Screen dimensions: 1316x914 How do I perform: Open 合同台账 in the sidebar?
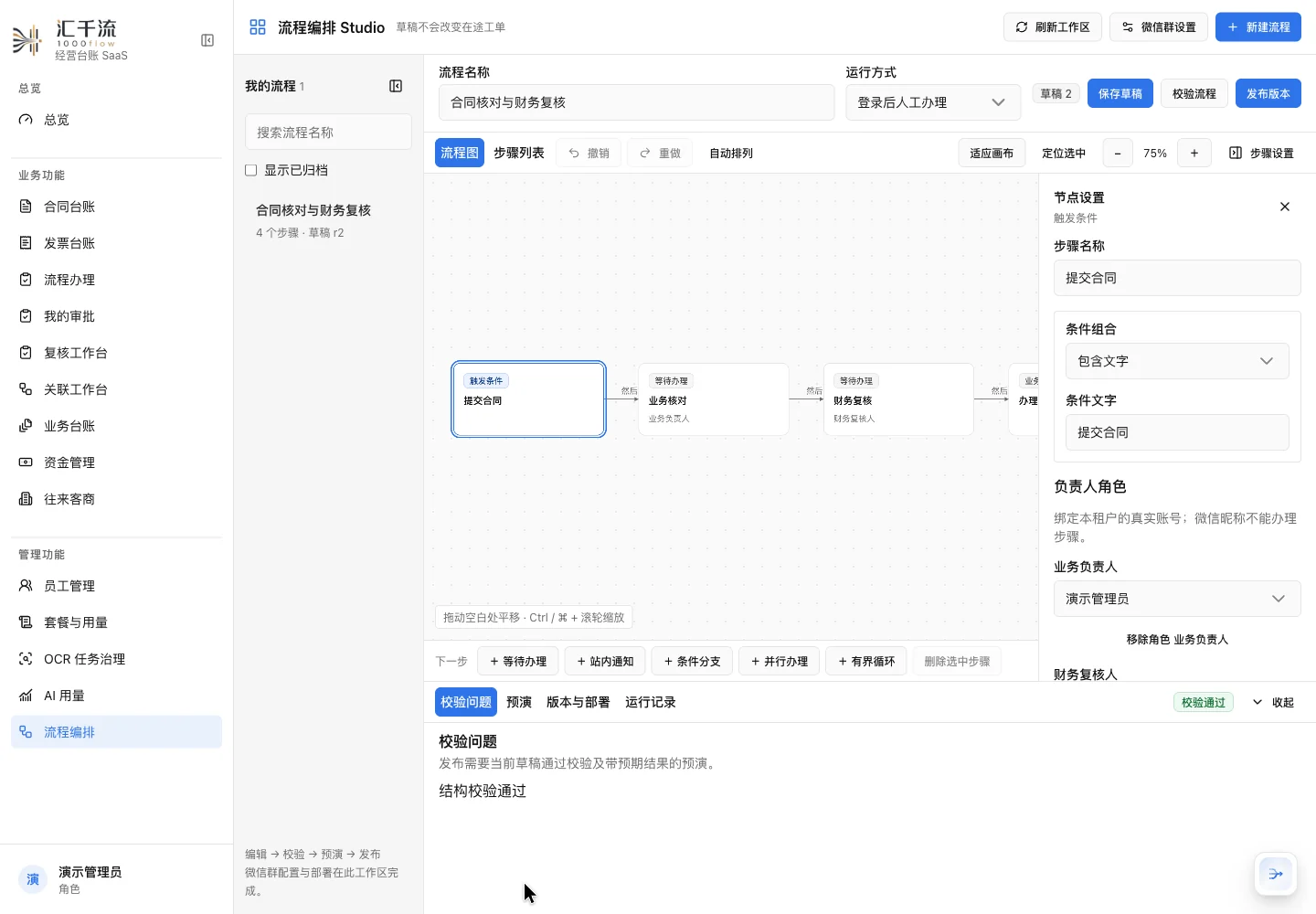[x=116, y=207]
